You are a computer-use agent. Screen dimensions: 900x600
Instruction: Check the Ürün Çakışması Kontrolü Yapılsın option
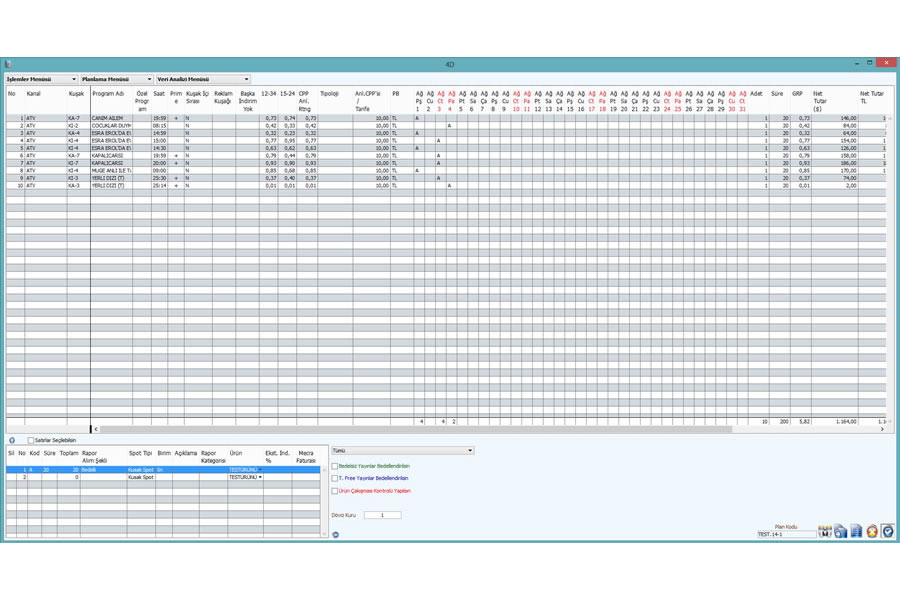pyautogui.click(x=335, y=491)
